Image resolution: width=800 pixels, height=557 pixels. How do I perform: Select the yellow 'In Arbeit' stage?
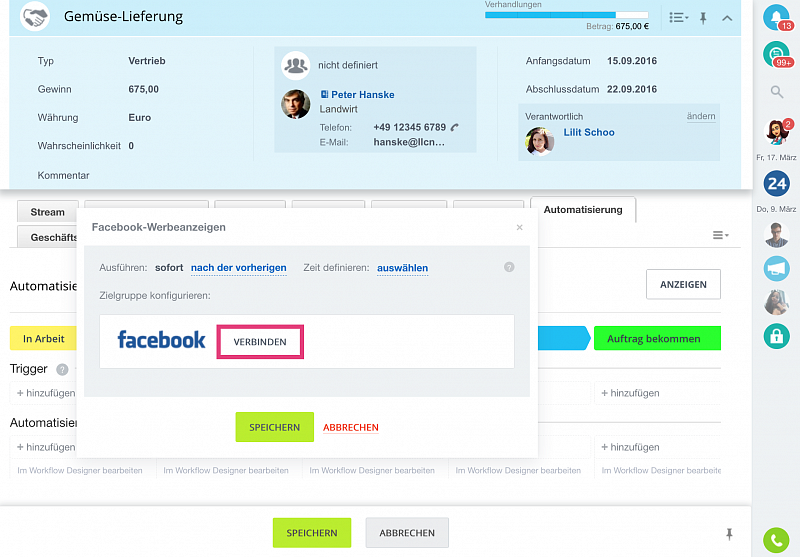(43, 339)
